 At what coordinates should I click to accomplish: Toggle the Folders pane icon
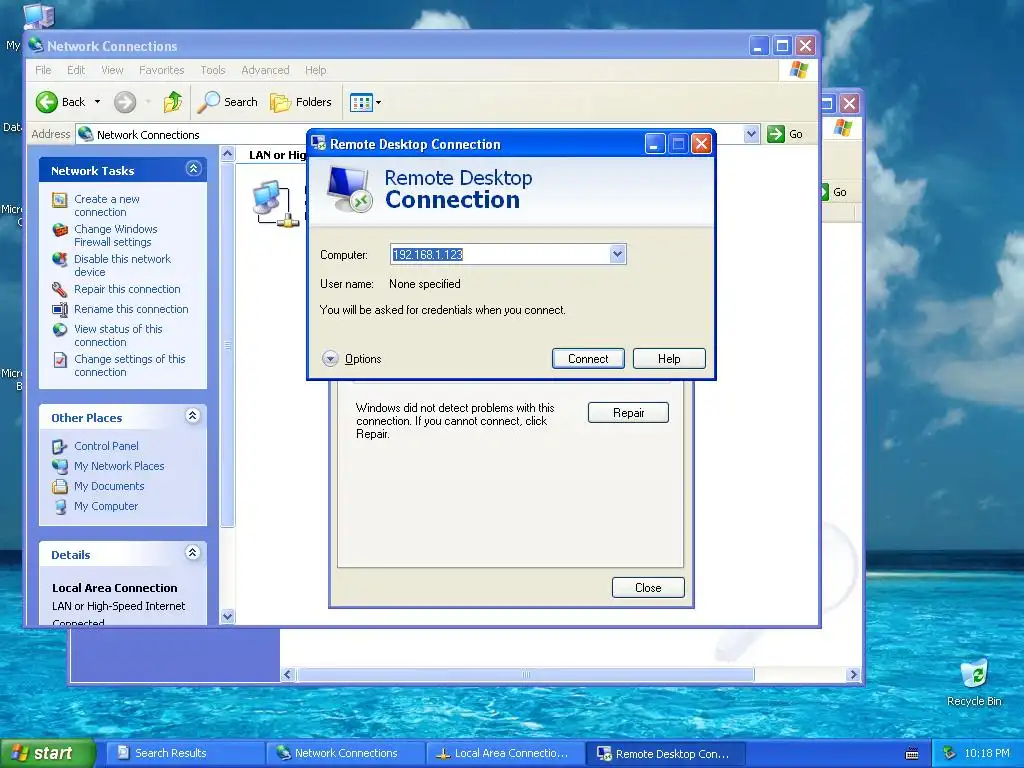pos(280,102)
